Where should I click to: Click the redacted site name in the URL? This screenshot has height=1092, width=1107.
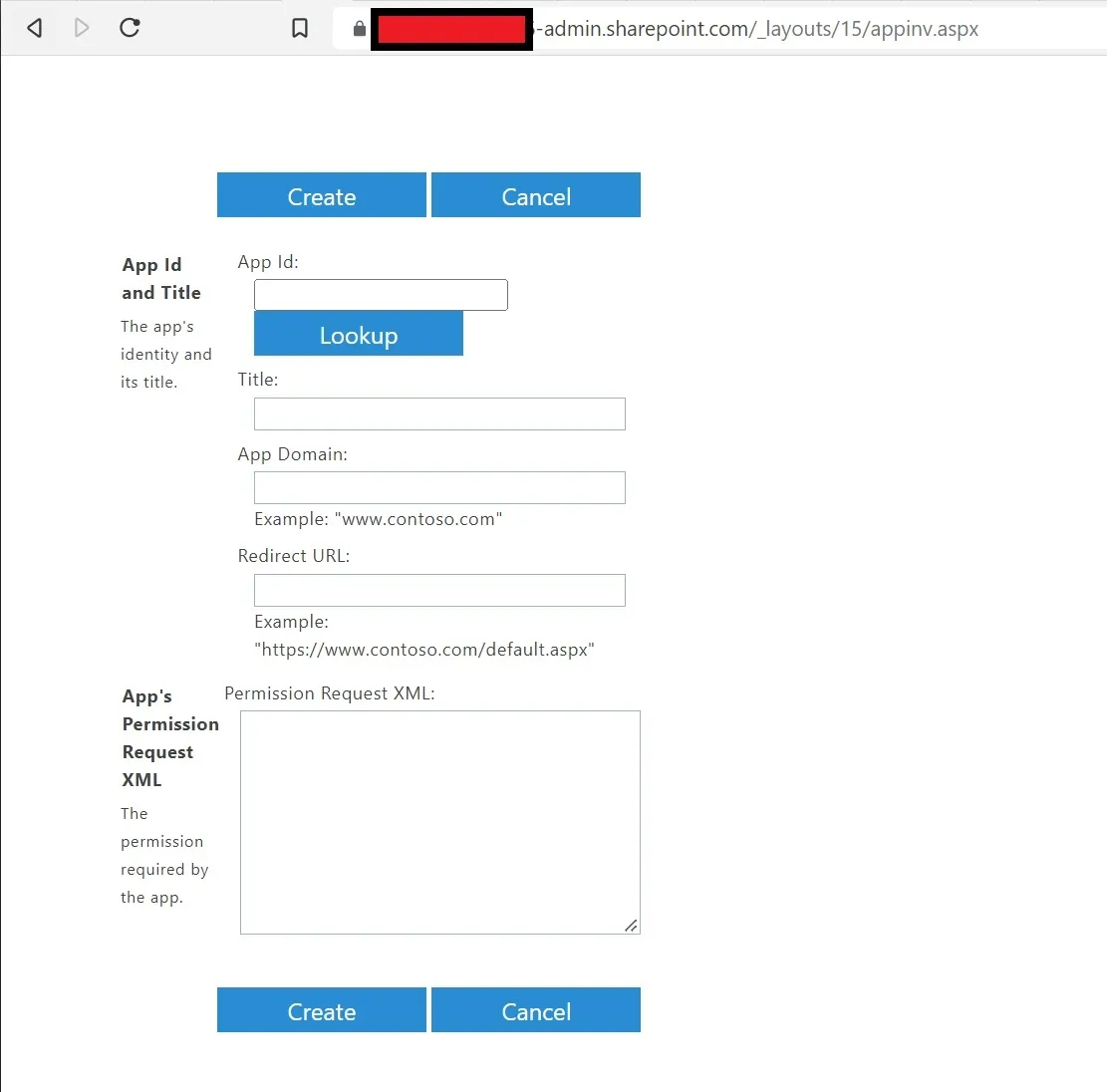[450, 28]
